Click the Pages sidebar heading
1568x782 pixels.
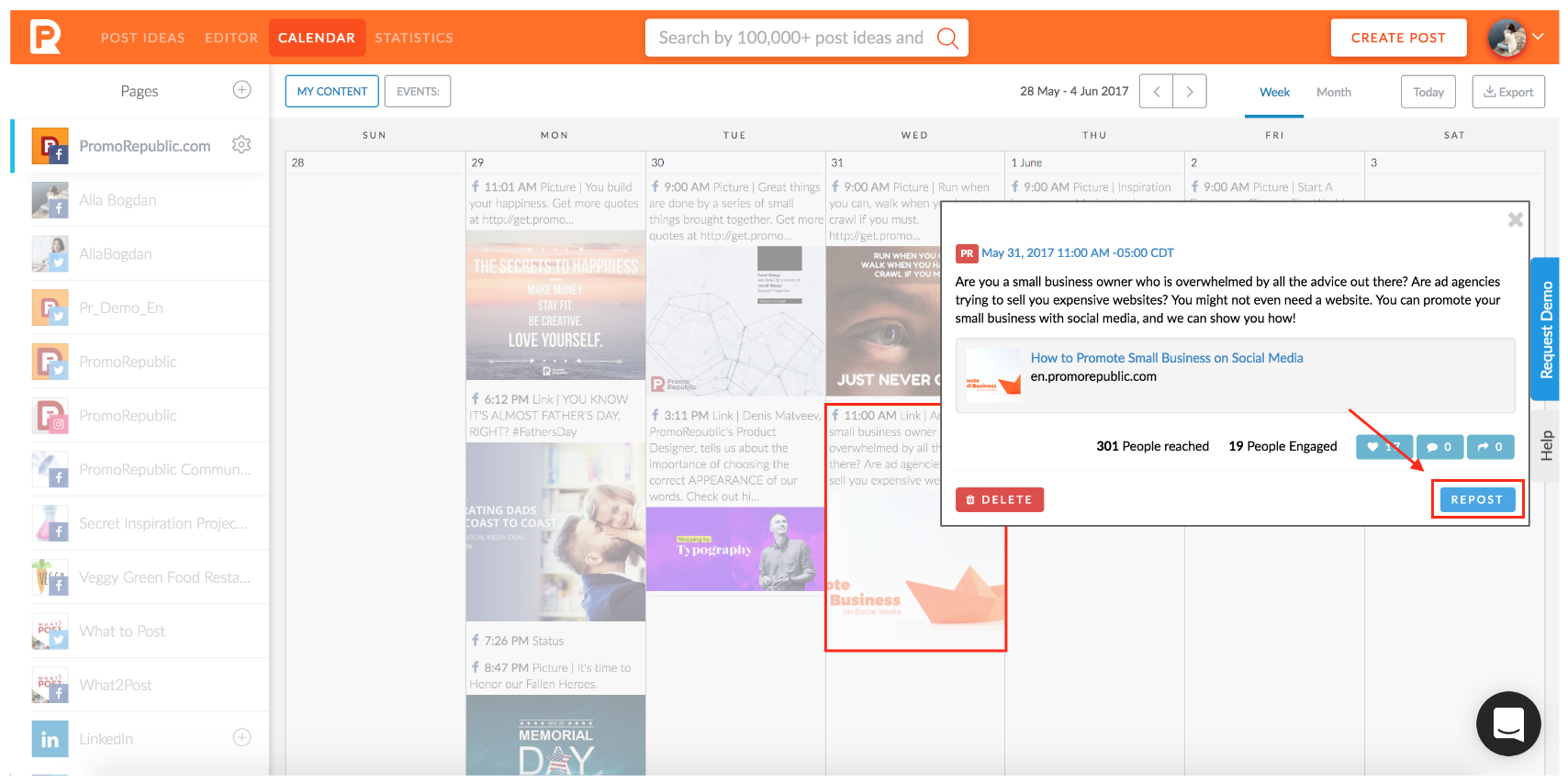coord(140,91)
